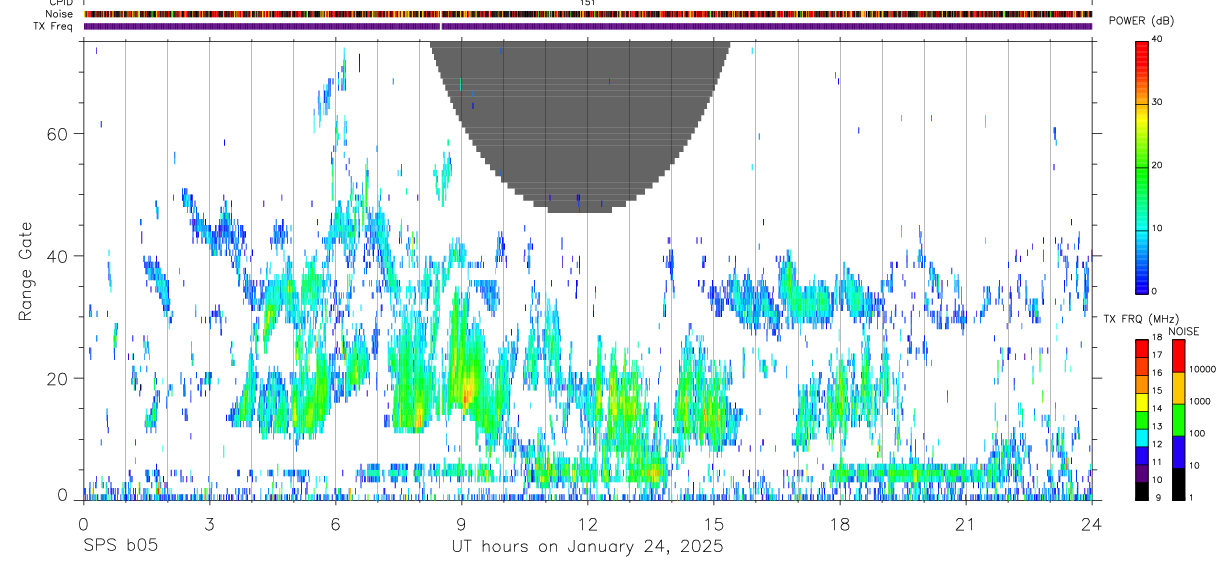
Task: Click the NOISE legend title
Action: tap(1184, 331)
